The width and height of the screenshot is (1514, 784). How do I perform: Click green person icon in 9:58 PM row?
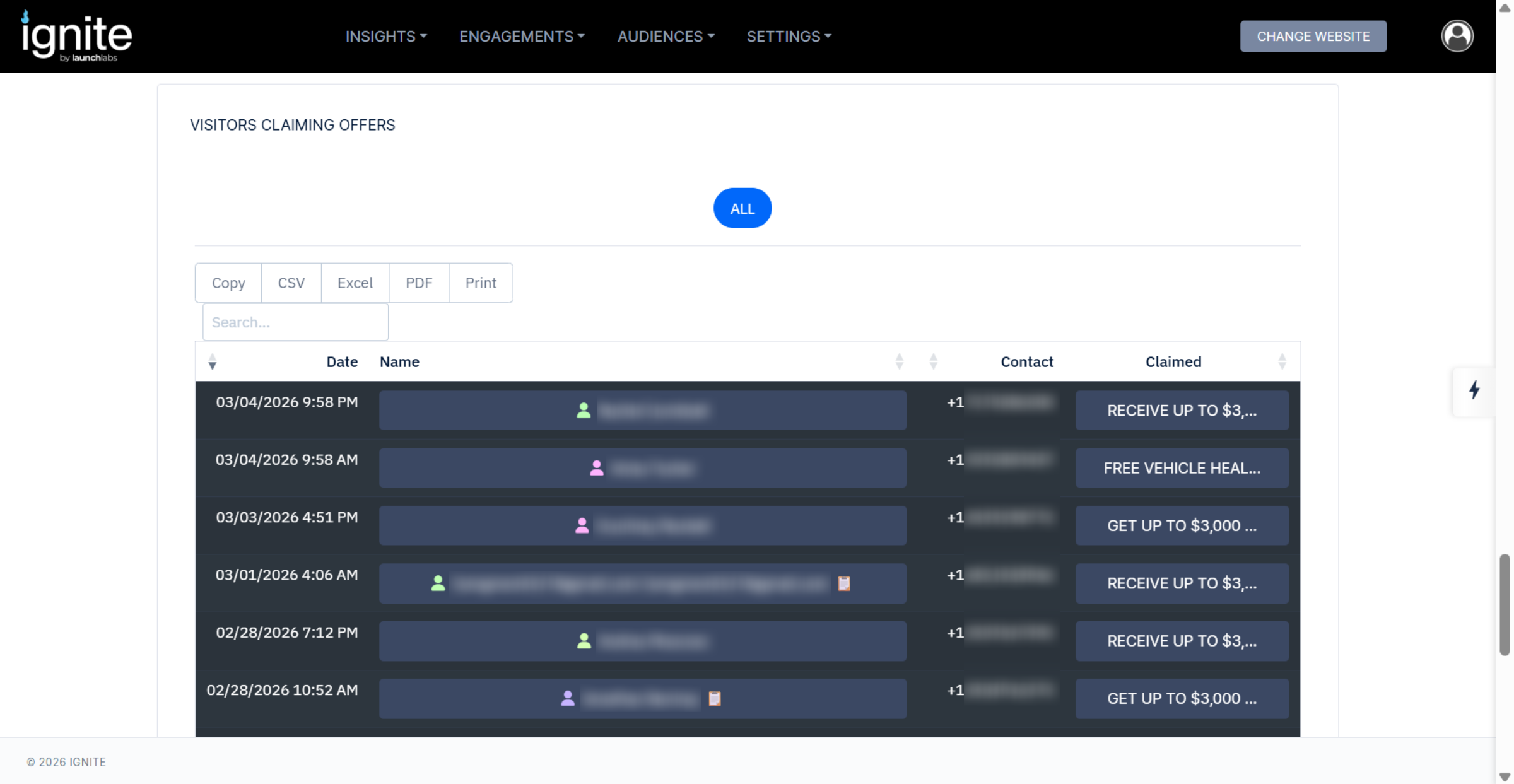pos(584,411)
